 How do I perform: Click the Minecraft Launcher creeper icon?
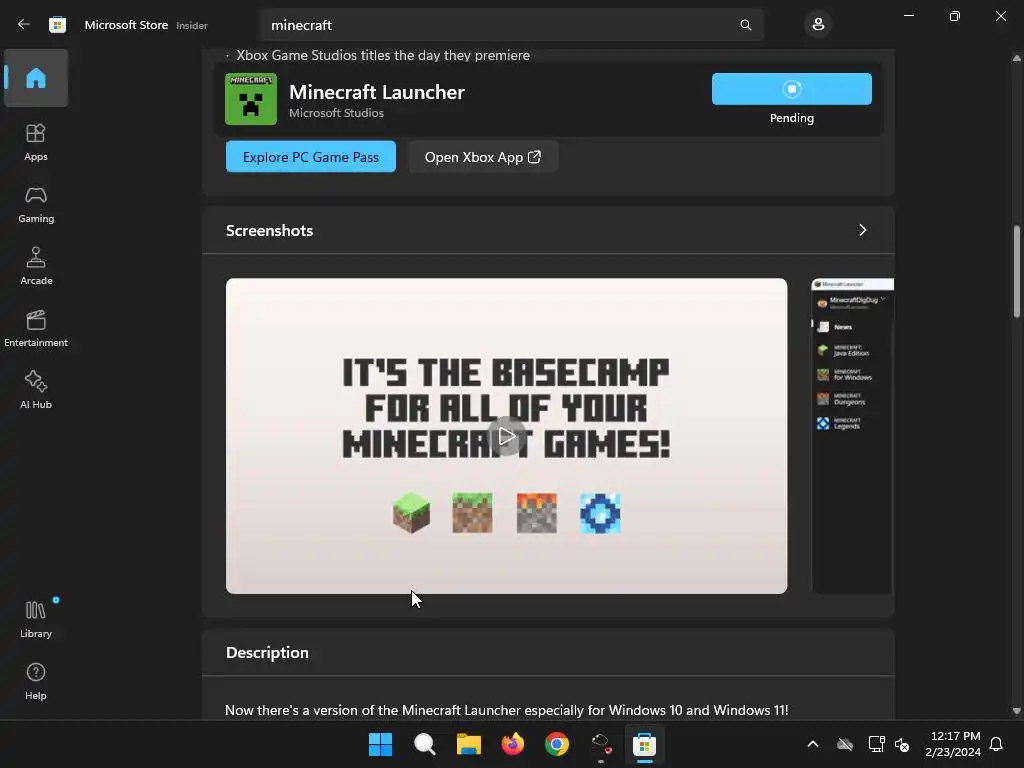(251, 99)
